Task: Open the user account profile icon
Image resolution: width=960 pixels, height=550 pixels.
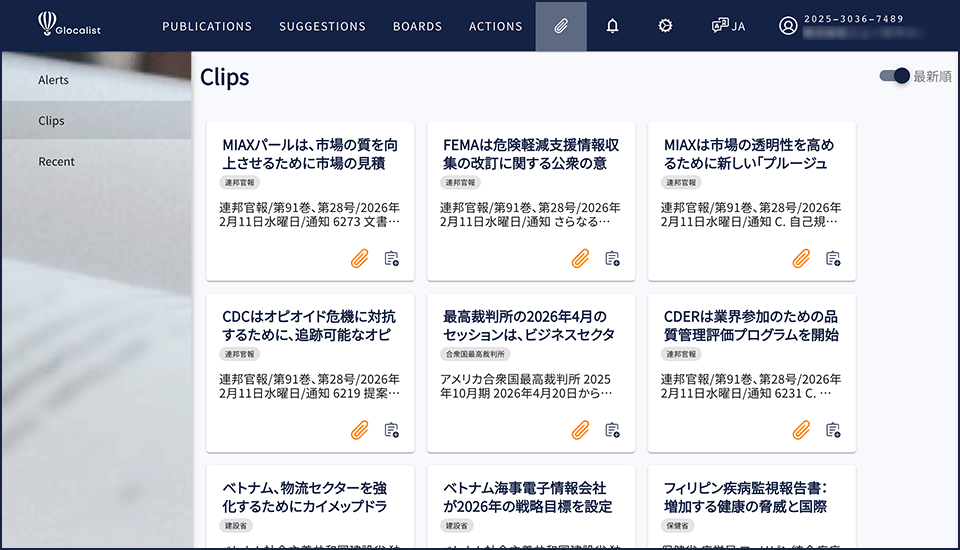Action: tap(788, 26)
